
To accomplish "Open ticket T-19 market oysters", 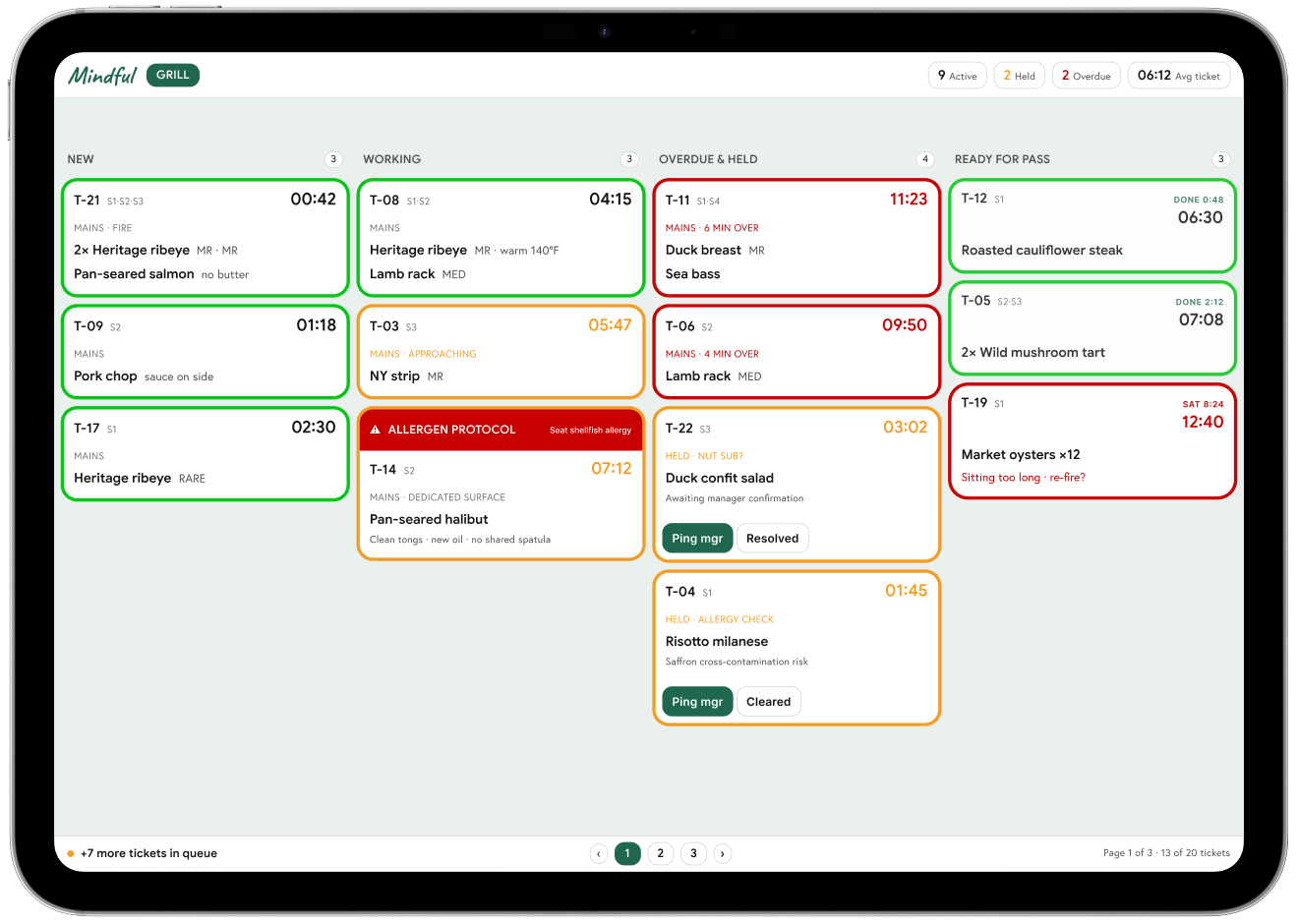I will click(1092, 441).
